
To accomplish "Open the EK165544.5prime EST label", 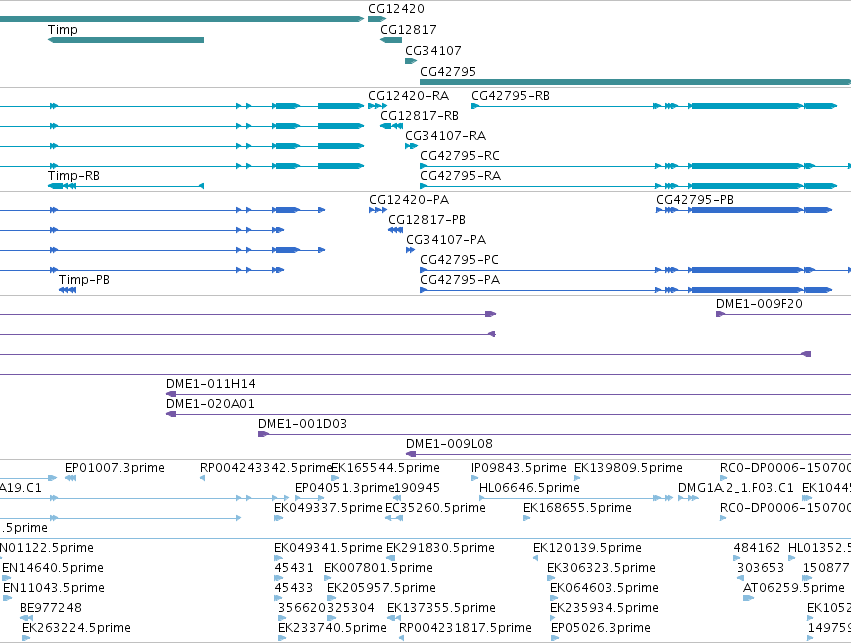I will [385, 469].
